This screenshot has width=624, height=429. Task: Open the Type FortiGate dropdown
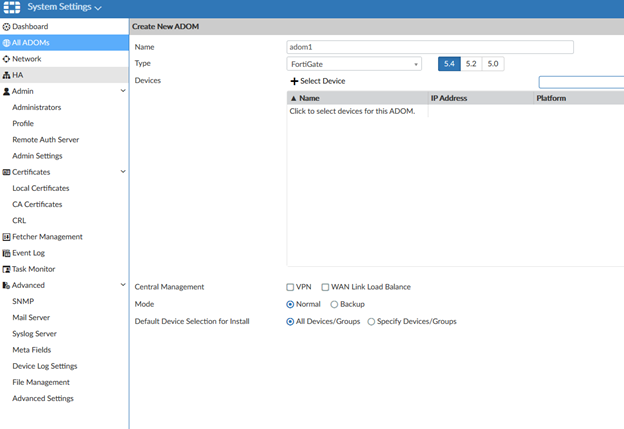[x=354, y=64]
